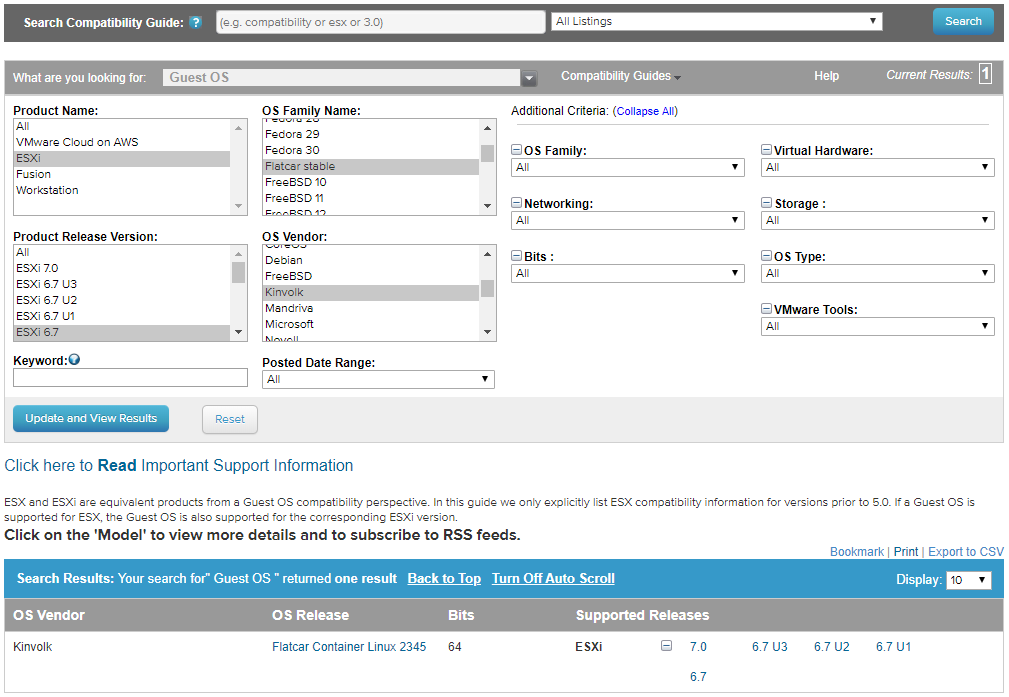Click the Search Compatibility Guide help icon
The width and height of the screenshot is (1009, 697).
[x=196, y=22]
